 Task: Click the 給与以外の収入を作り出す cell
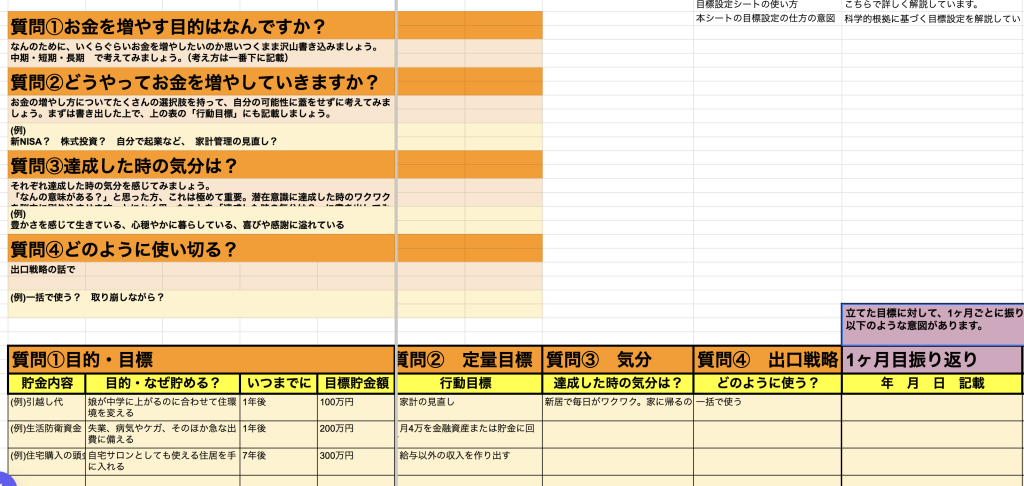point(470,456)
